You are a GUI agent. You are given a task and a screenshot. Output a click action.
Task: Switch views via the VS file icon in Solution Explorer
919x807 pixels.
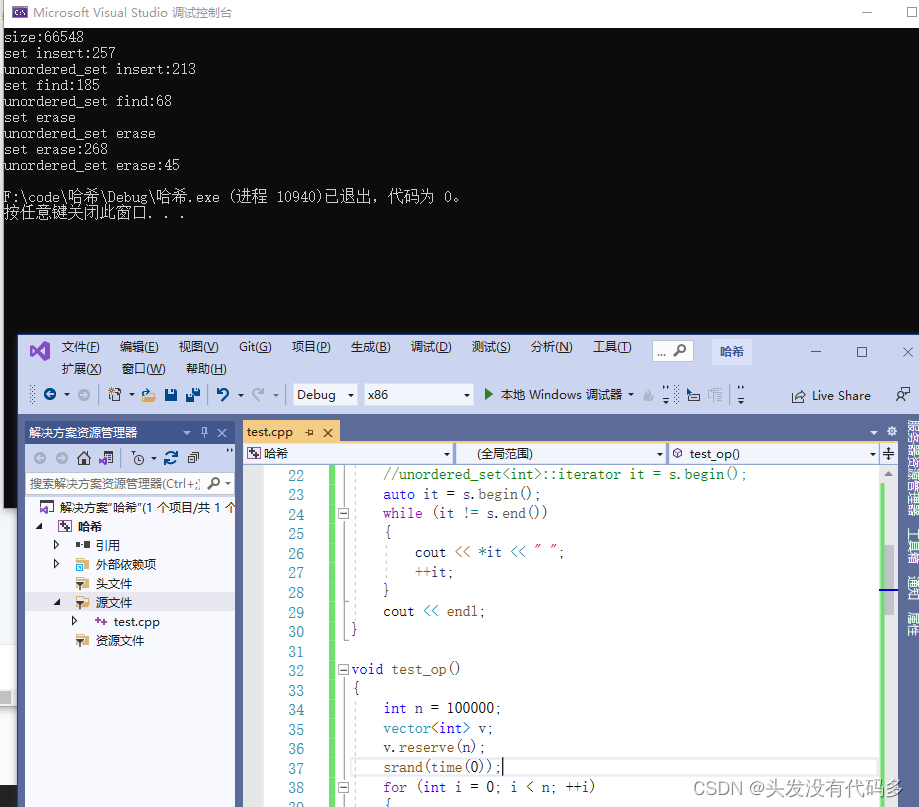point(106,458)
